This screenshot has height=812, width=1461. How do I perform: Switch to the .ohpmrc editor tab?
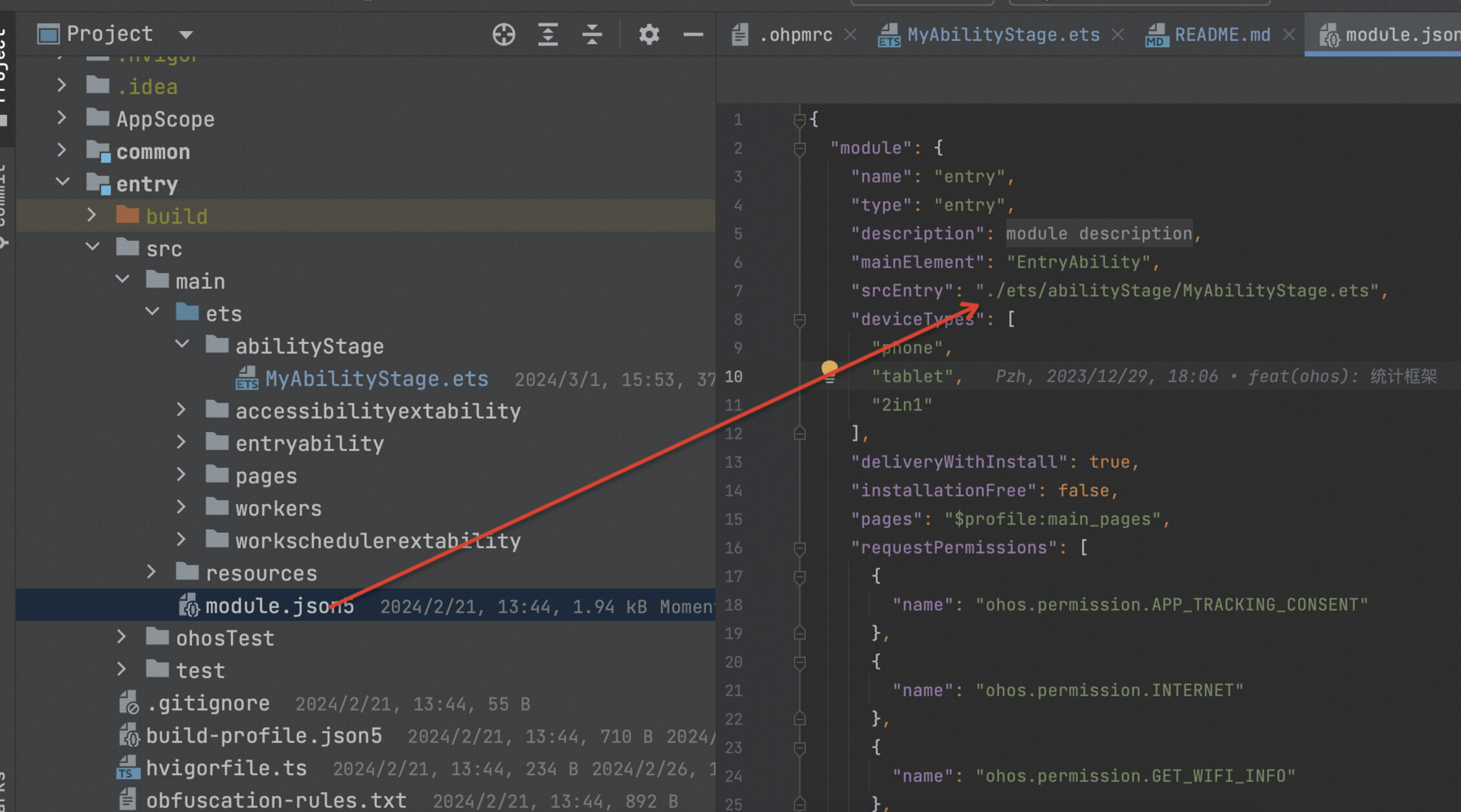795,35
